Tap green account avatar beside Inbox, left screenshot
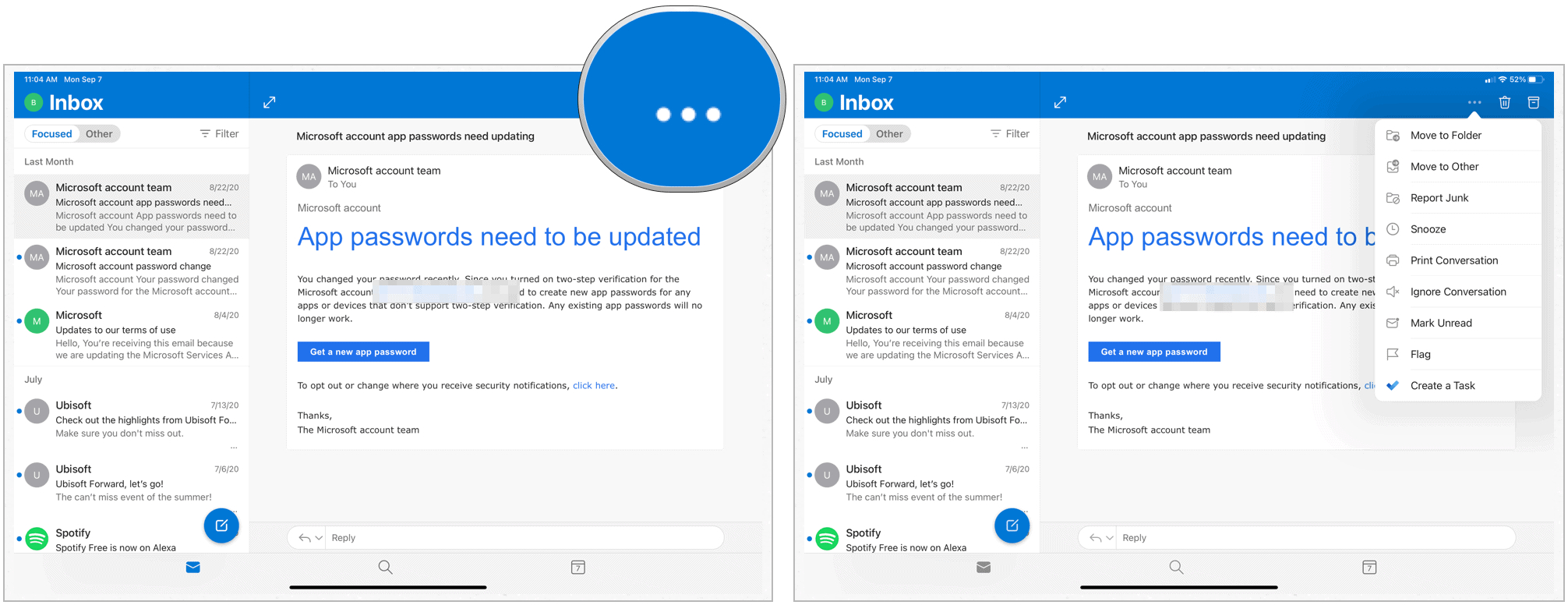1568x605 pixels. coord(34,102)
